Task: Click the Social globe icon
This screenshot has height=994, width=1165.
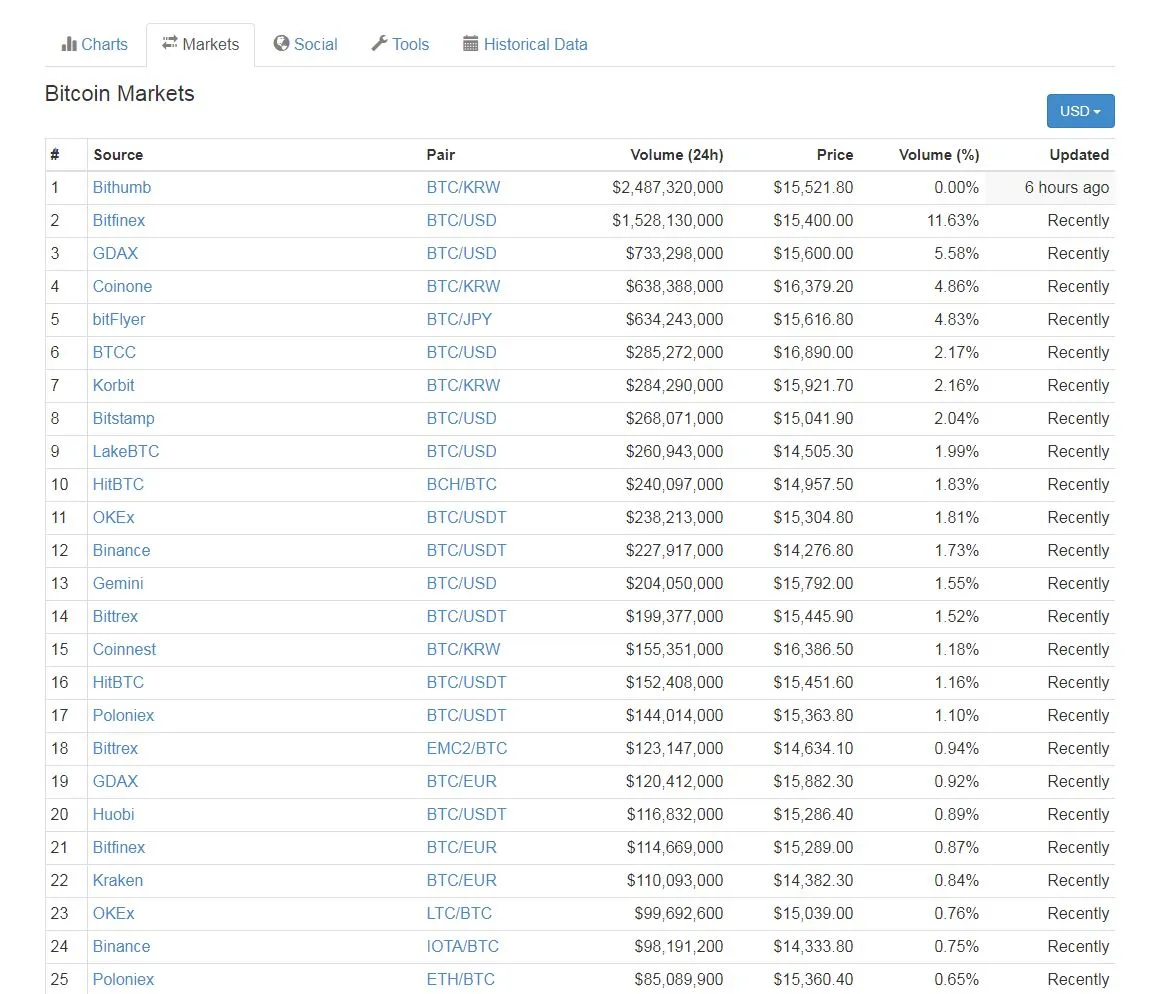Action: coord(281,43)
